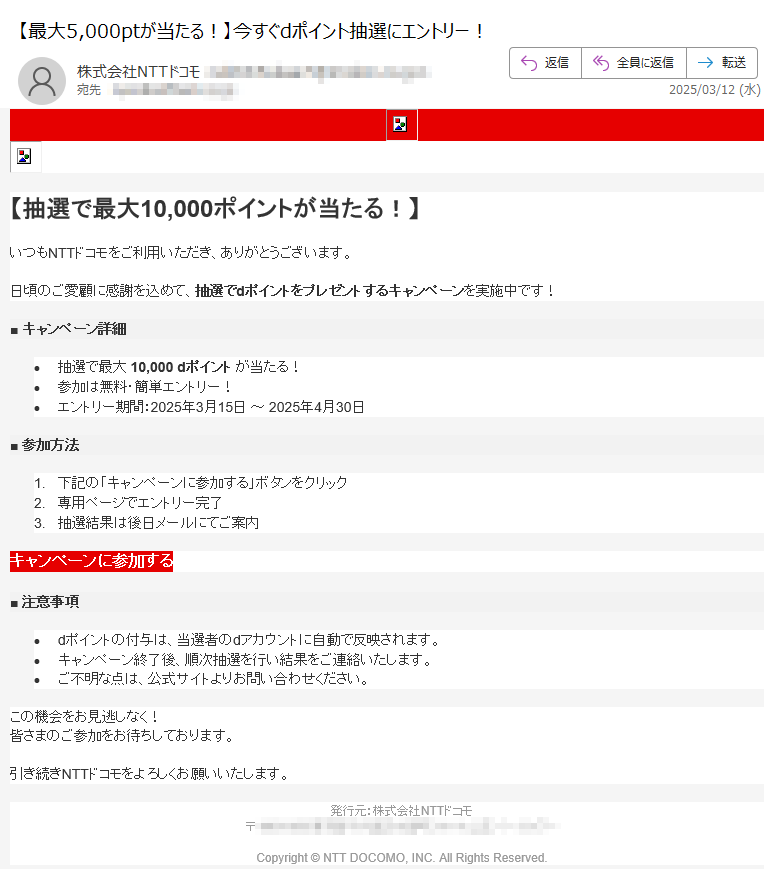The height and width of the screenshot is (869, 764).
Task: Click broken image icon in red banner
Action: click(401, 125)
